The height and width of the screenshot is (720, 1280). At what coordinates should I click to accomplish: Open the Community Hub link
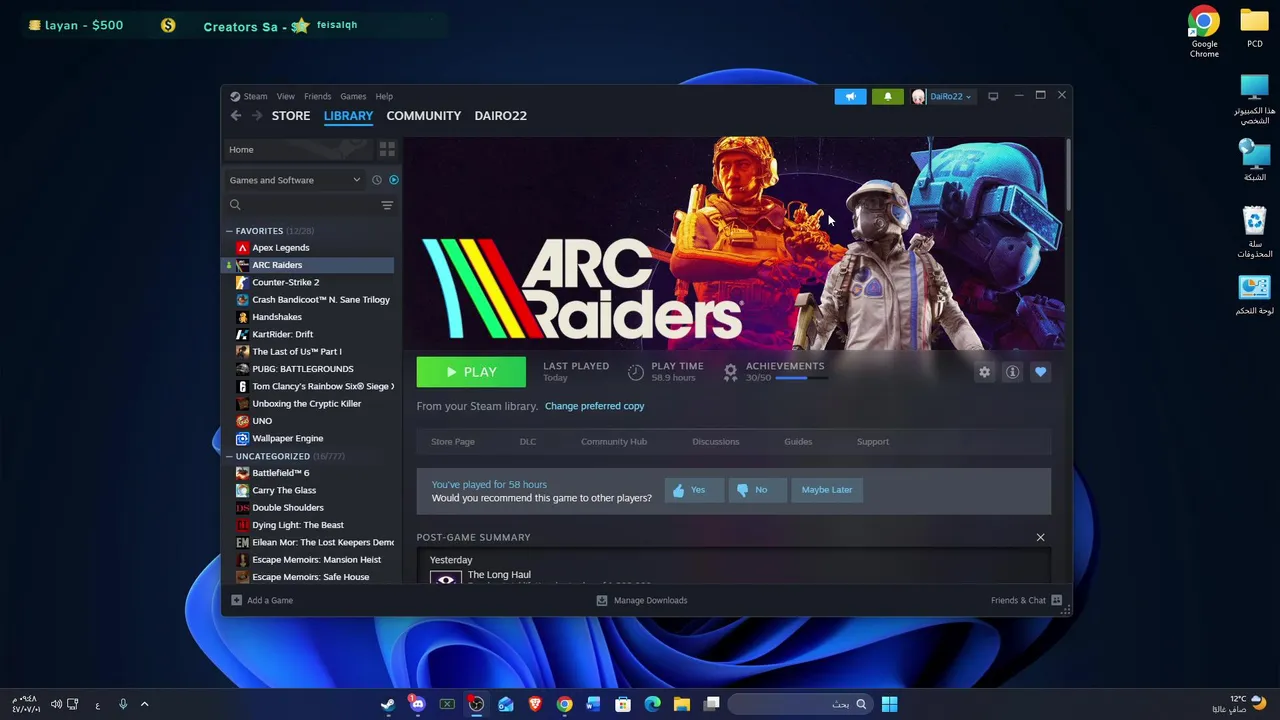[614, 441]
